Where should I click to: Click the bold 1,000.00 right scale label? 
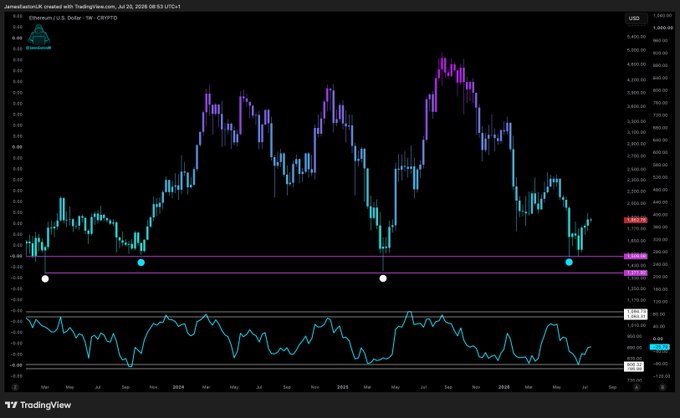(664, 28)
